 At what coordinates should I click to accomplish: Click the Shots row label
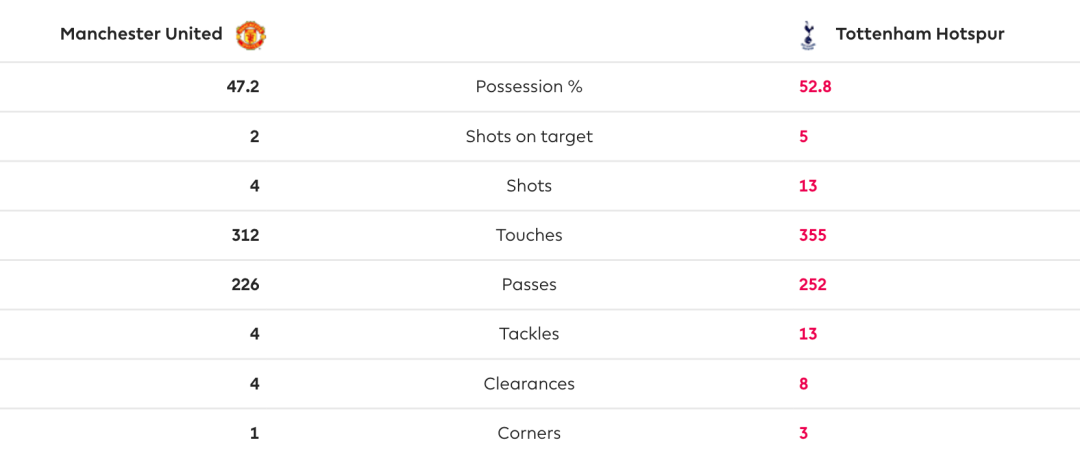[529, 186]
